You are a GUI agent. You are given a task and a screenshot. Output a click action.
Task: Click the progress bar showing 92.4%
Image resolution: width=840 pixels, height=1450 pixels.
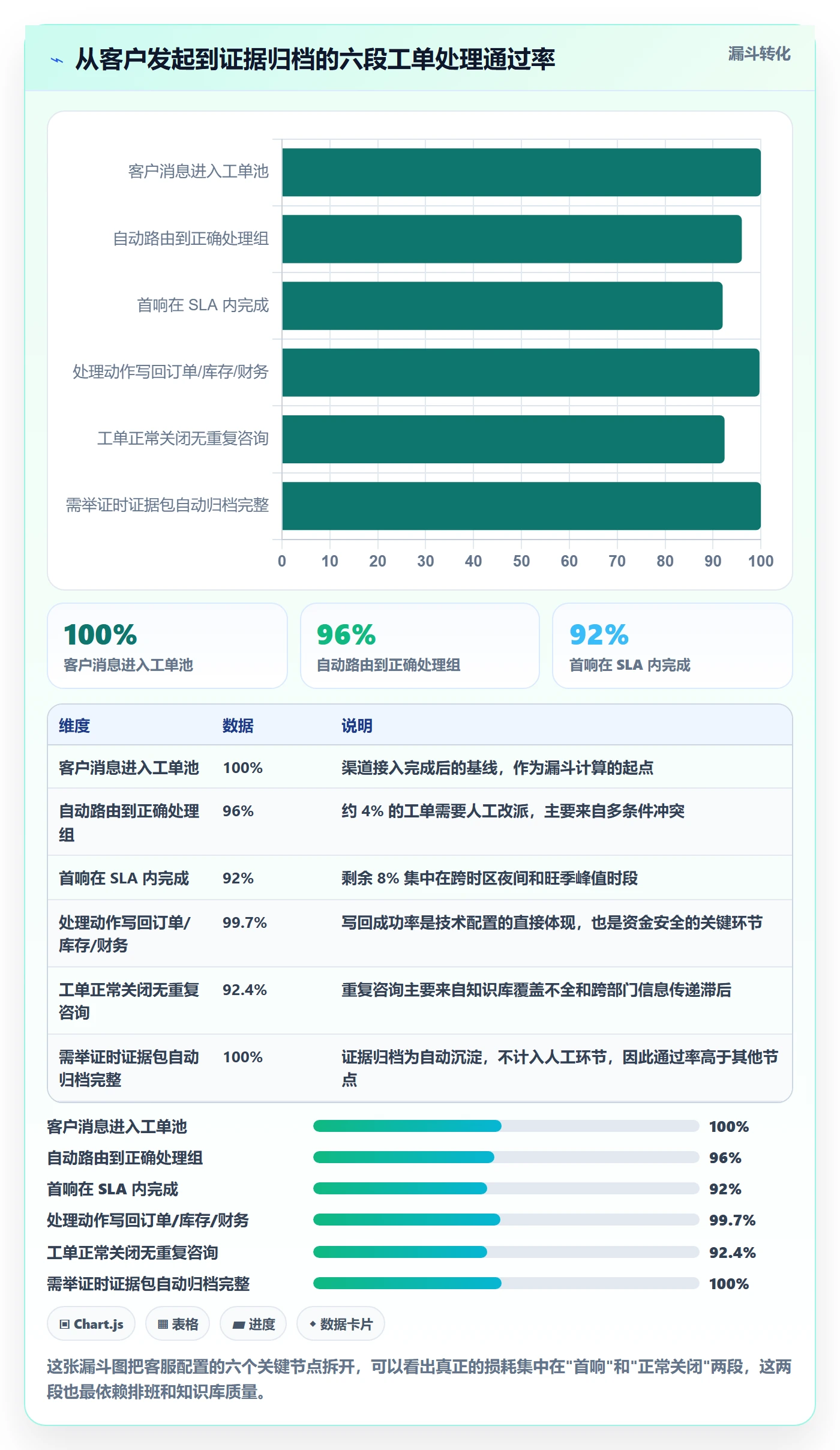tap(506, 1252)
